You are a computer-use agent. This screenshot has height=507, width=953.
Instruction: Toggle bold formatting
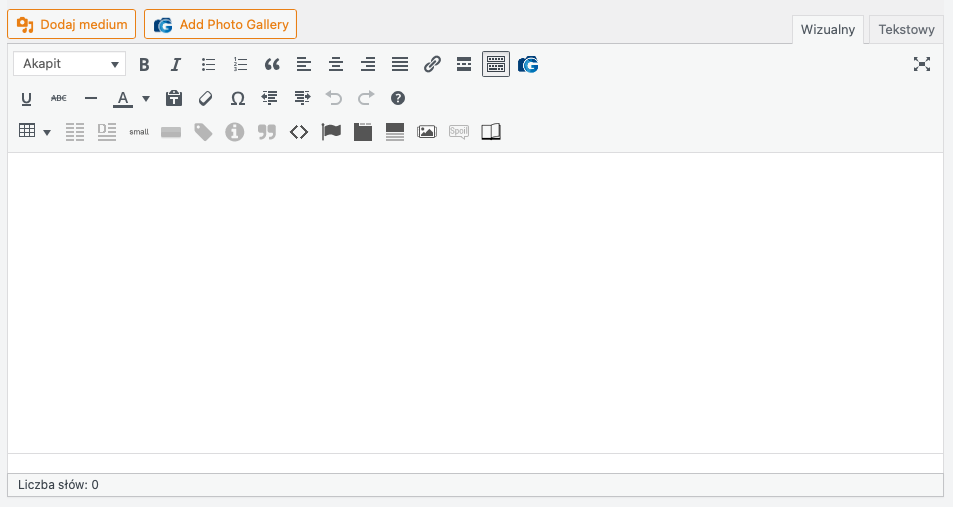click(144, 64)
